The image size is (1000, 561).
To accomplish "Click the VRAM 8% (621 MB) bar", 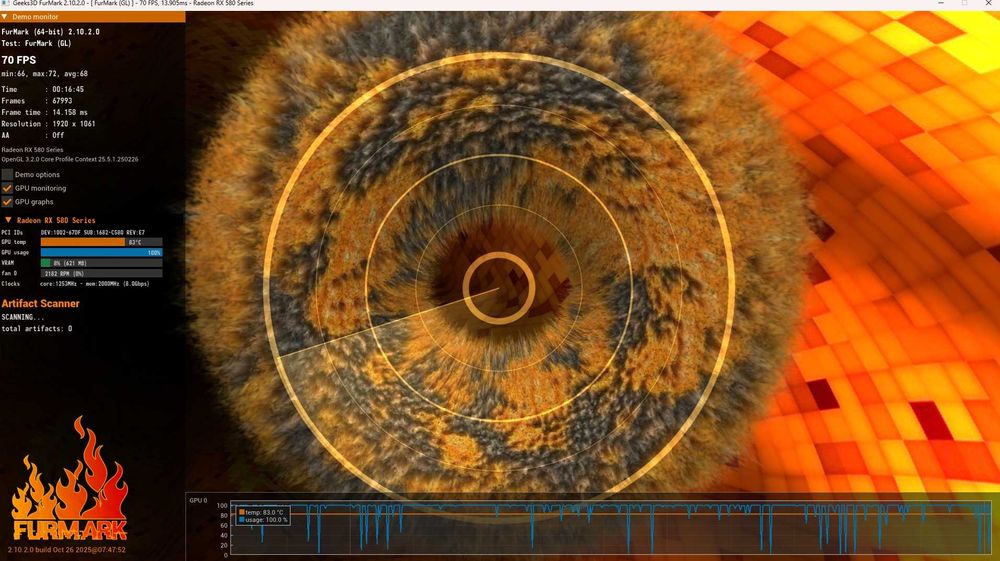I will (101, 263).
